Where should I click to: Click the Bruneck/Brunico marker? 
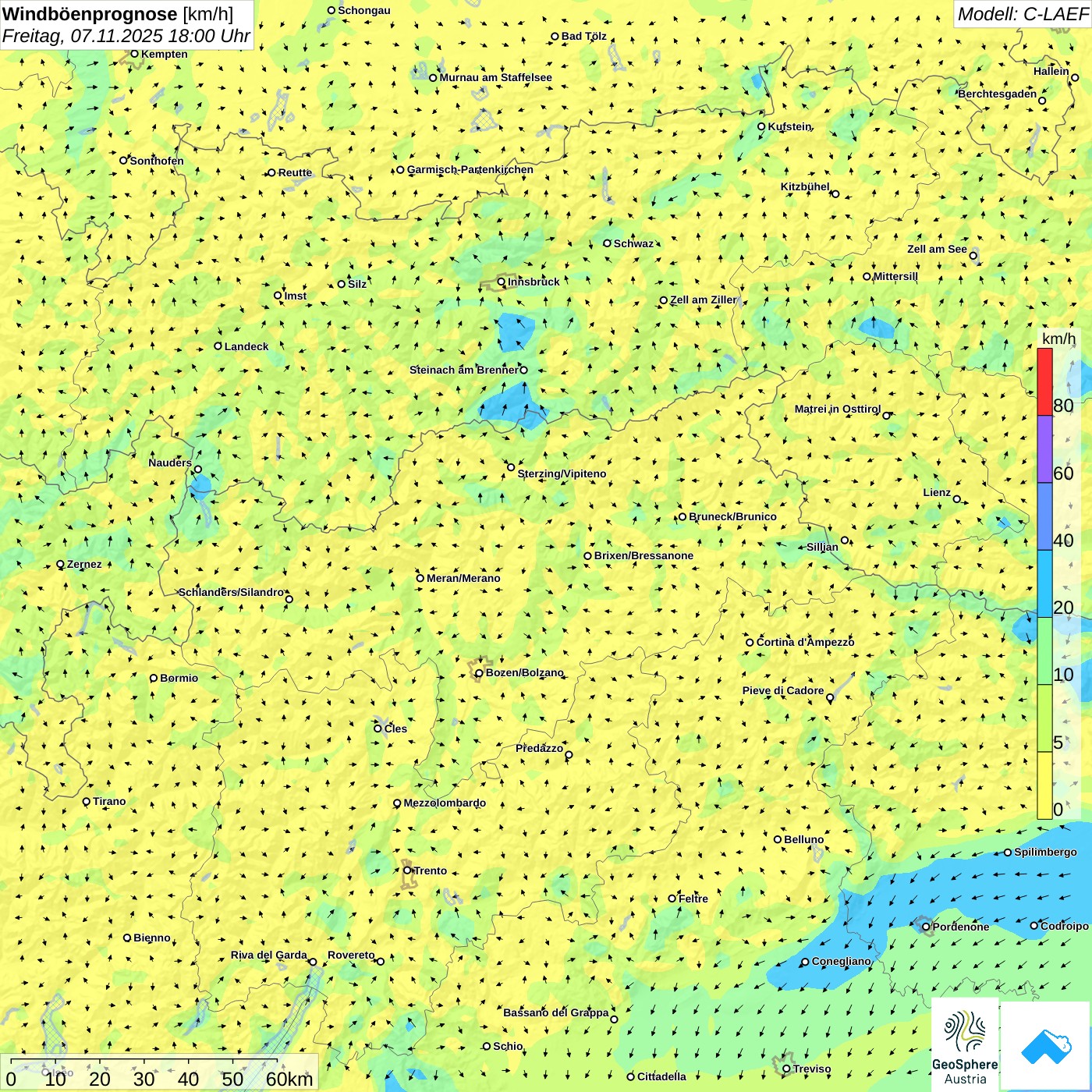[682, 516]
